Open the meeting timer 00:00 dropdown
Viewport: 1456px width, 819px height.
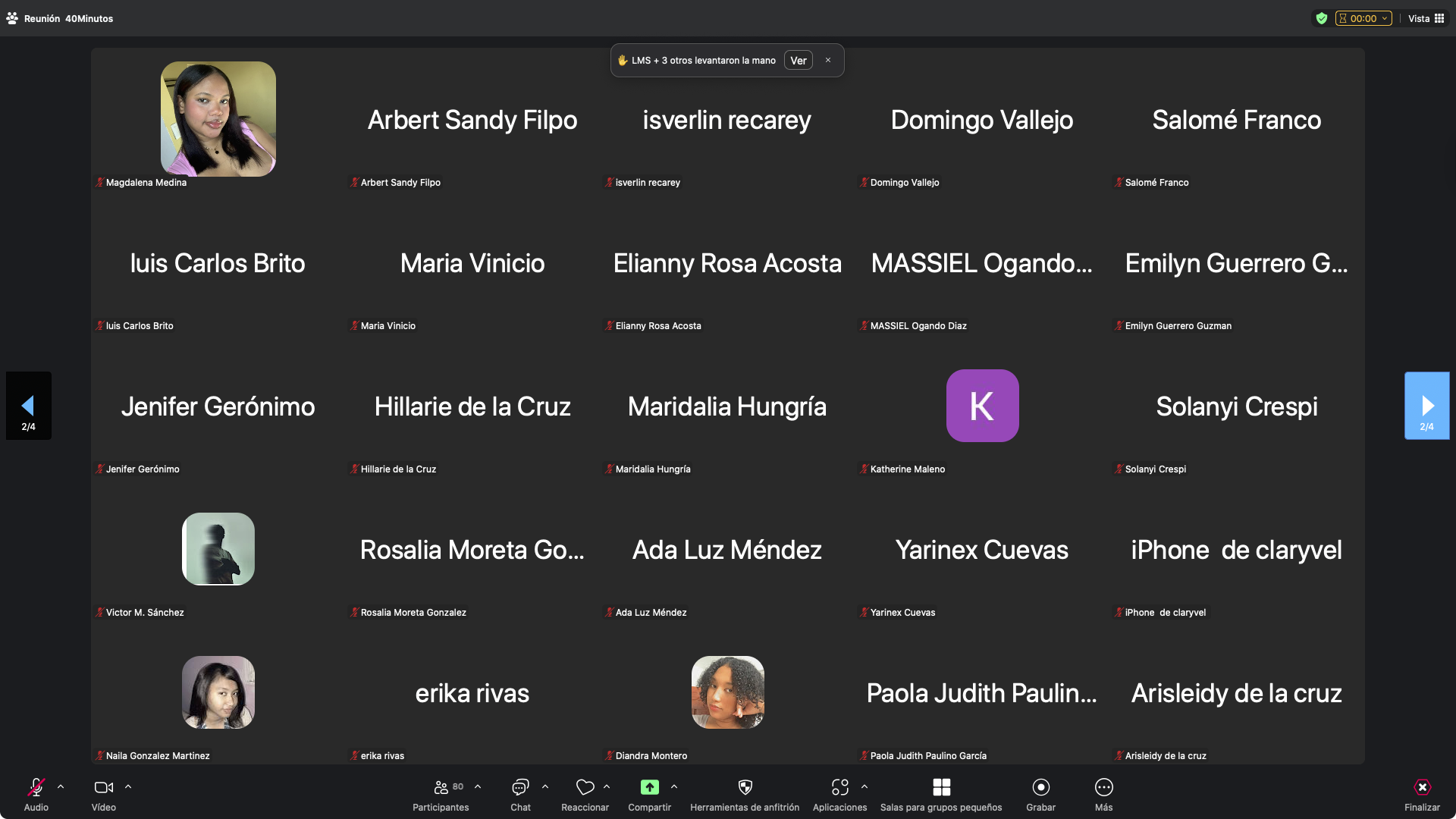point(1363,18)
